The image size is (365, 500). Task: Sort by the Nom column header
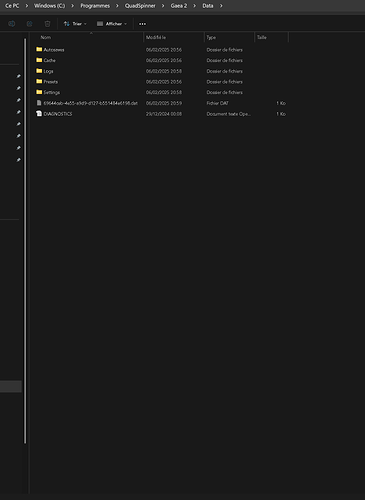tap(46, 37)
